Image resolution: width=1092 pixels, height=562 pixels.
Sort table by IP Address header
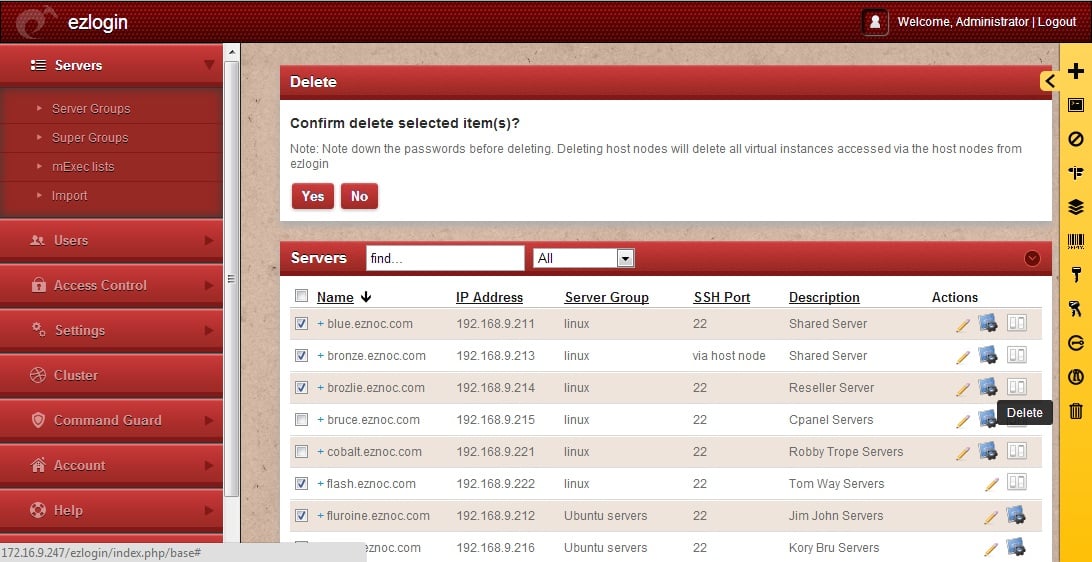pyautogui.click(x=489, y=297)
